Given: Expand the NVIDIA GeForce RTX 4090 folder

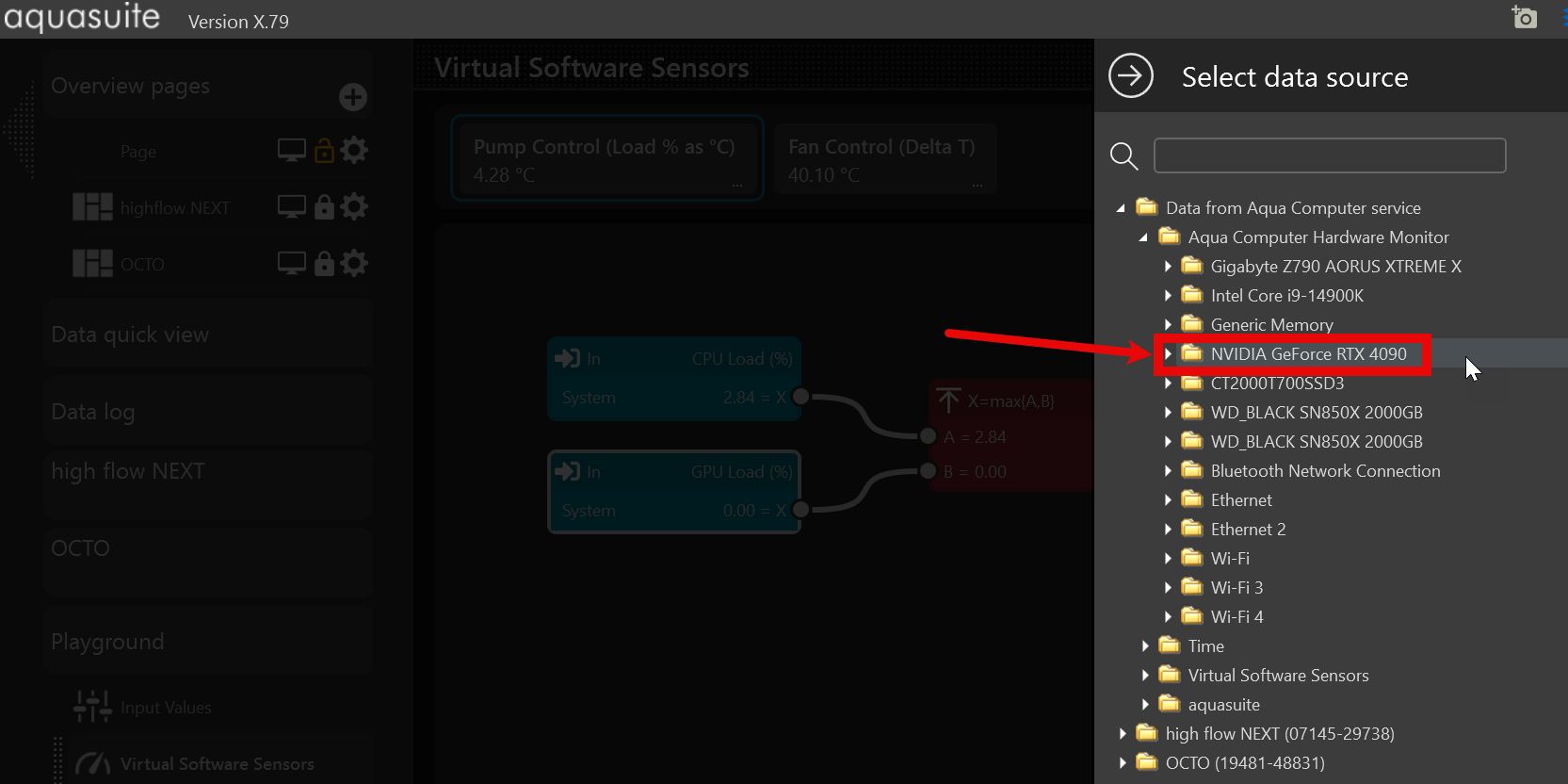Looking at the screenshot, I should 1168,354.
